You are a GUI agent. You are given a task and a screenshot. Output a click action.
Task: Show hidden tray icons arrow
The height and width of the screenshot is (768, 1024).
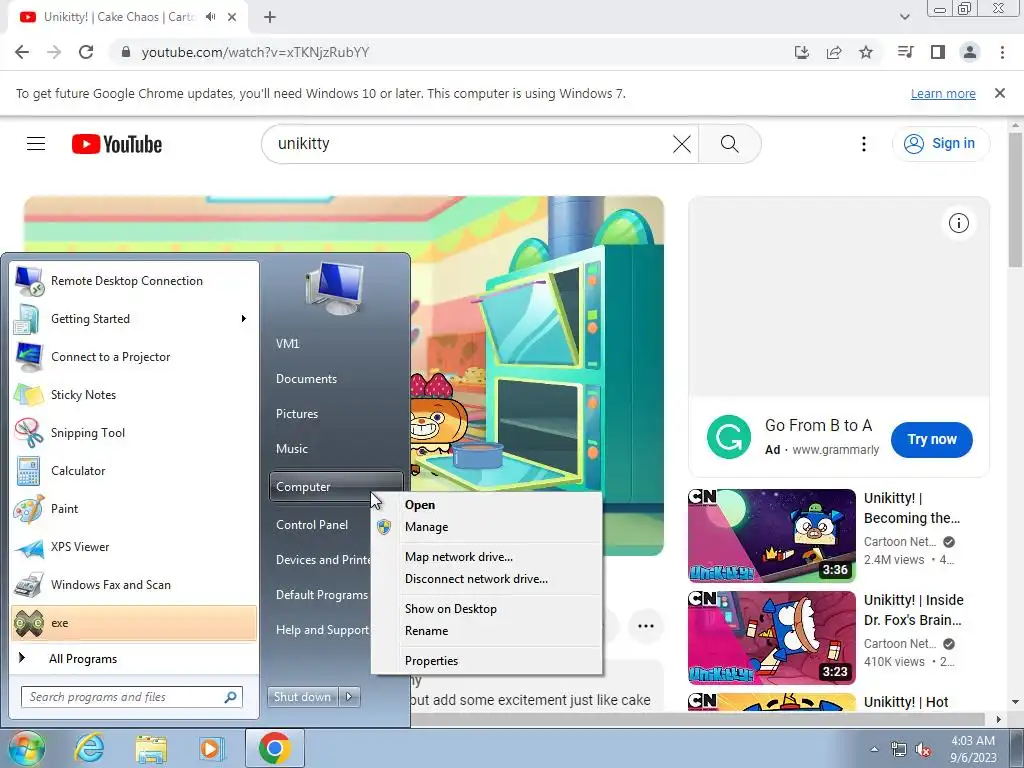874,750
